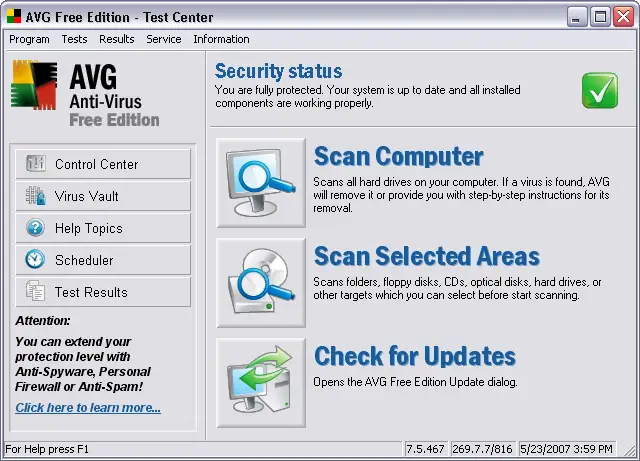Click the green security status checkmark

600,90
